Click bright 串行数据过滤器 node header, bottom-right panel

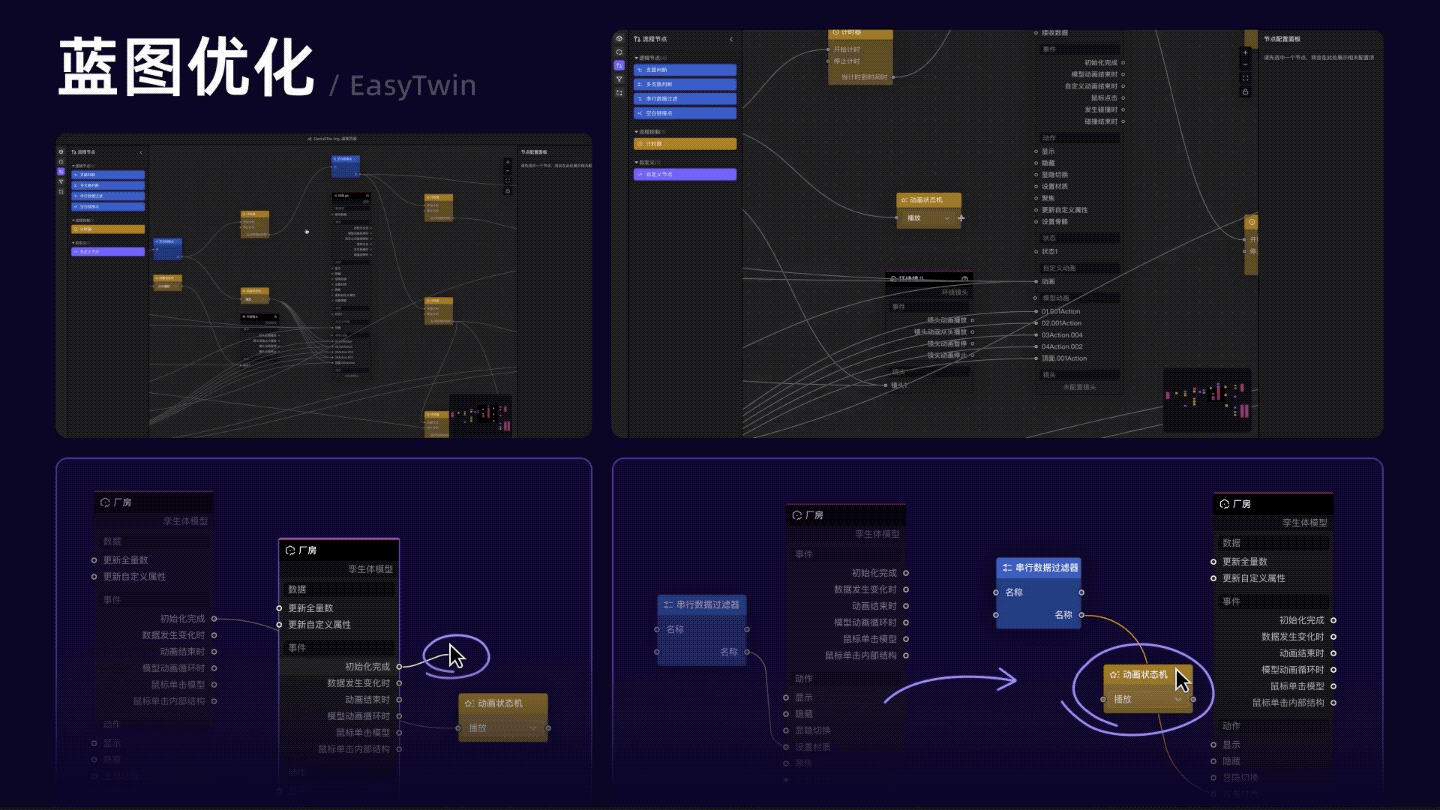pyautogui.click(x=1039, y=567)
